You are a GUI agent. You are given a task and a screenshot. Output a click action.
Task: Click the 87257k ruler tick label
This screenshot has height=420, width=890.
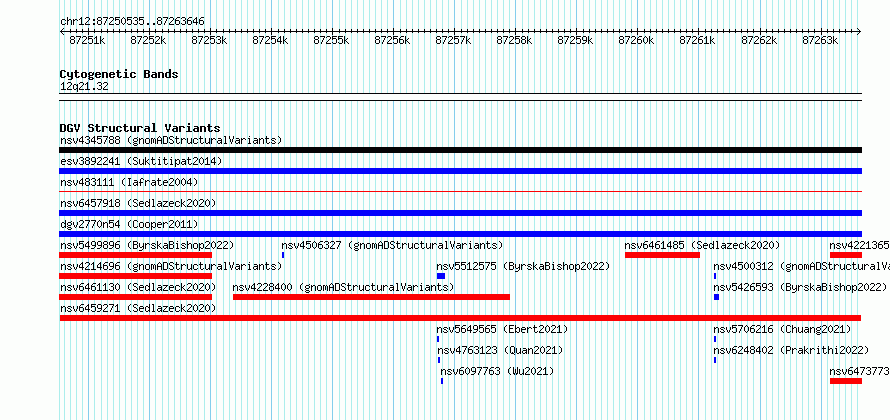[453, 40]
